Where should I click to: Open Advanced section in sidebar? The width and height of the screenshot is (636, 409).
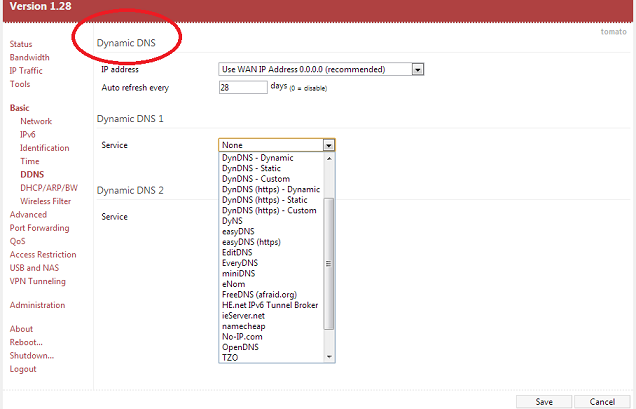pyautogui.click(x=28, y=215)
